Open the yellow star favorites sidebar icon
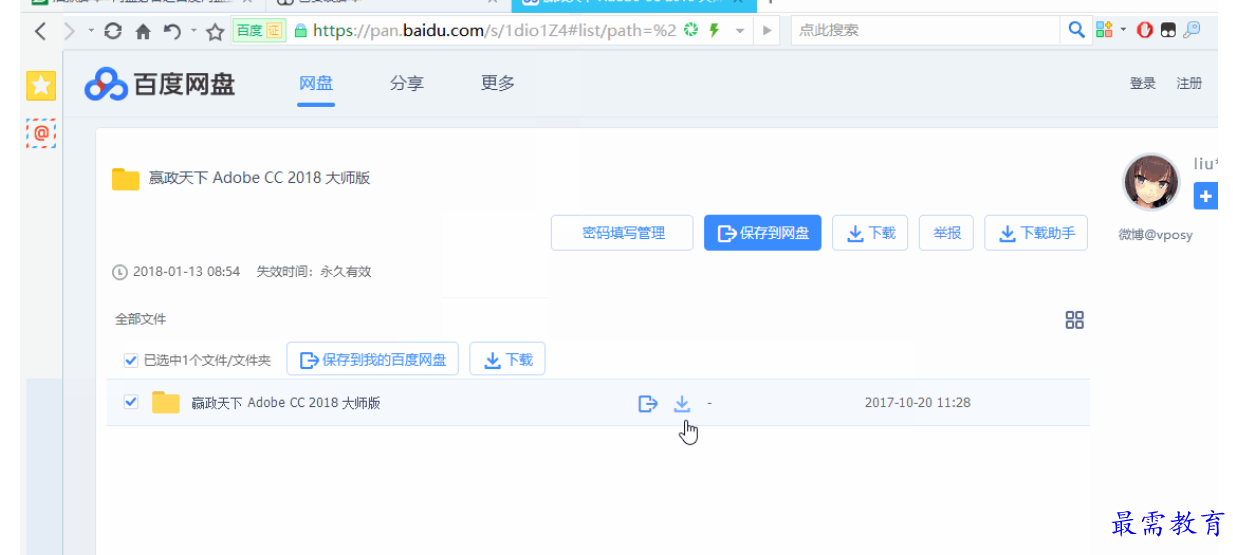 pyautogui.click(x=41, y=86)
